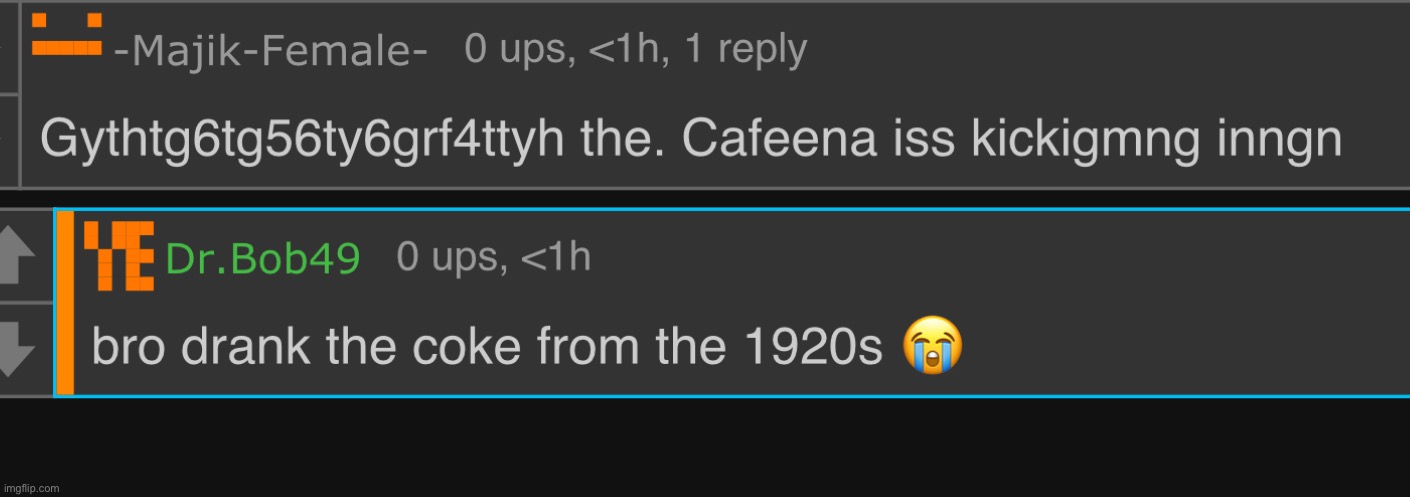Click partial downvote button beside Majik-Female comment
Screen dimensions: 1410x497
pos(9,140)
